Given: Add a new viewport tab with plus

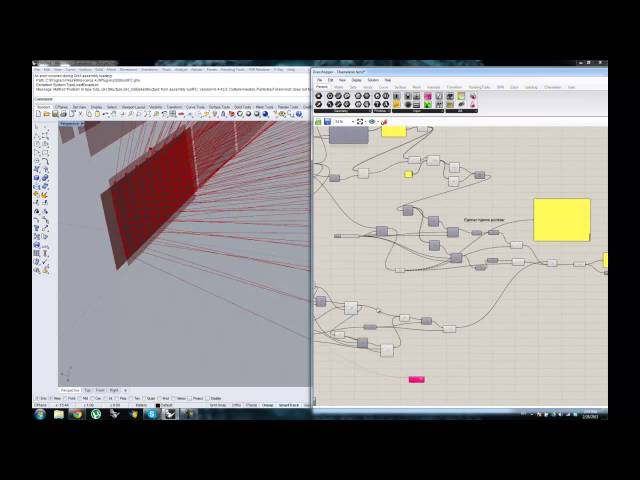Looking at the screenshot, I should click(x=126, y=391).
